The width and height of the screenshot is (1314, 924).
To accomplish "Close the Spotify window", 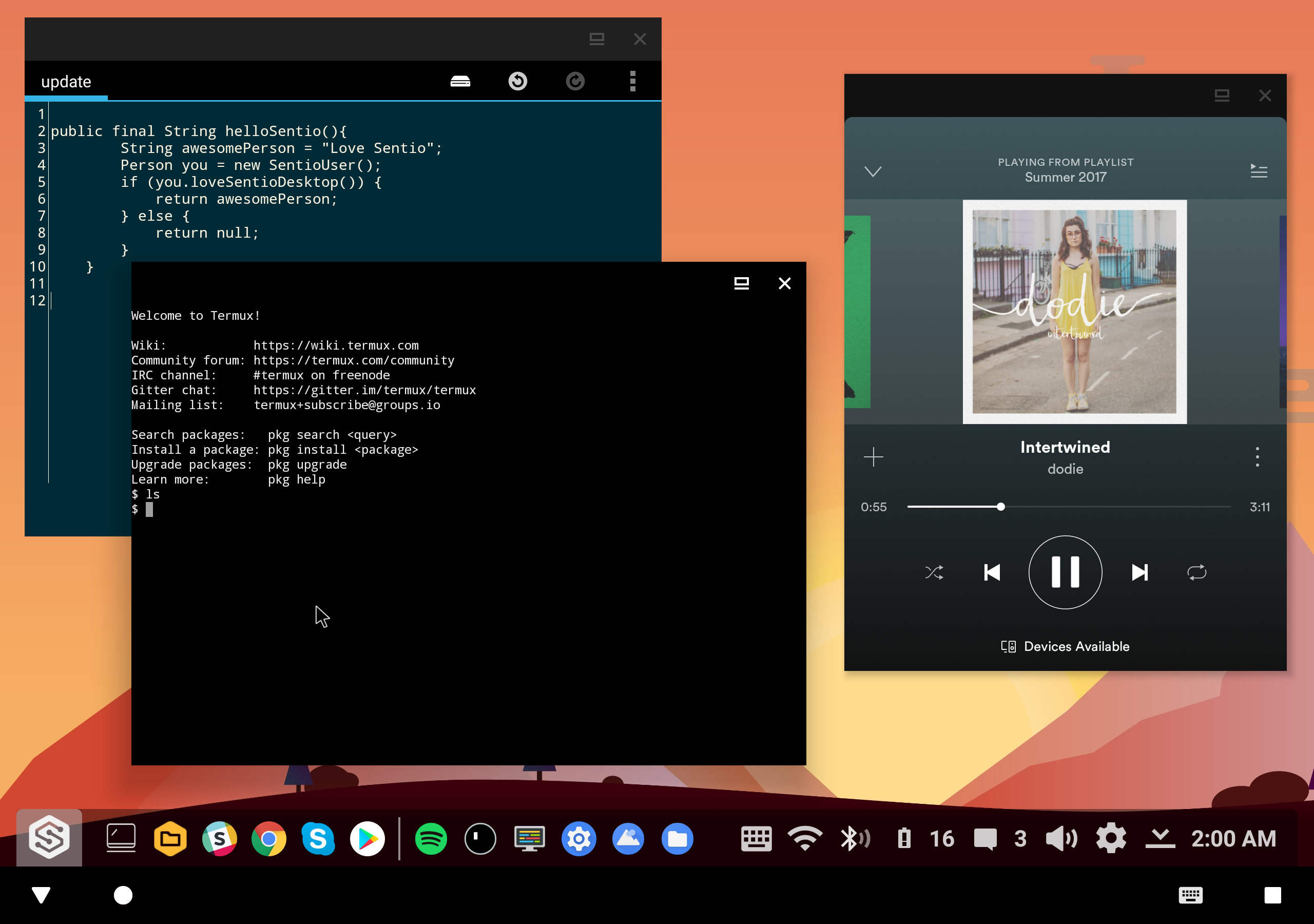I will tap(1265, 95).
